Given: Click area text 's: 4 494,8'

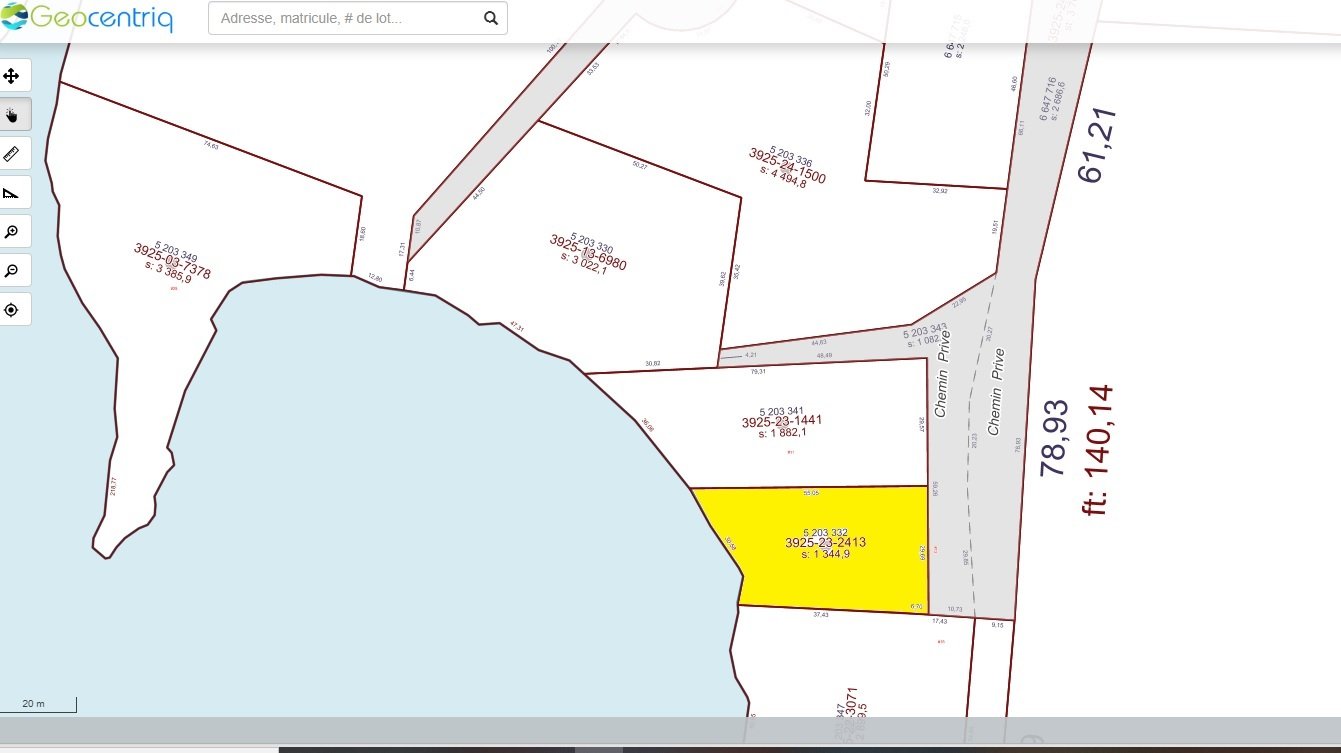Looking at the screenshot, I should pyautogui.click(x=783, y=176).
